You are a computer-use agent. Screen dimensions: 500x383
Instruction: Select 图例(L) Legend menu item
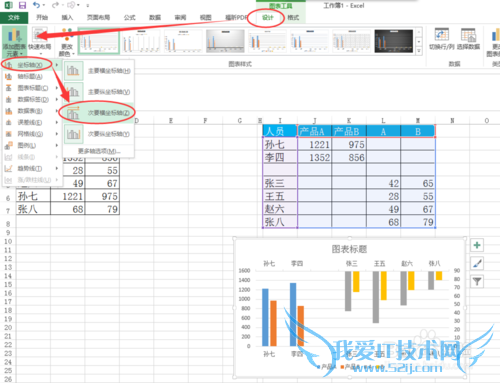(31, 145)
